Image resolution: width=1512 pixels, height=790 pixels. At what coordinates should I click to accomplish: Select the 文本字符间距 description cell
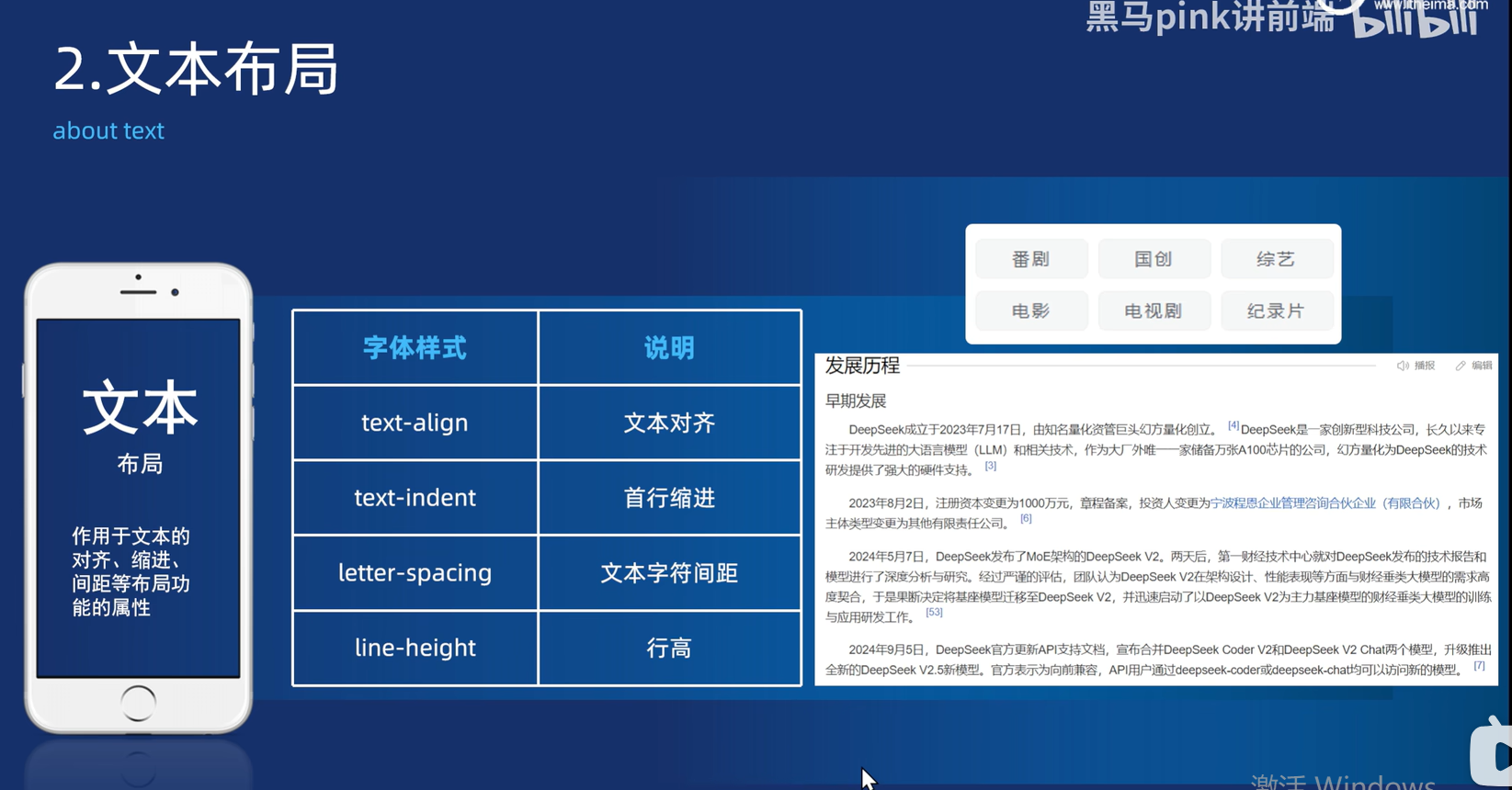click(x=669, y=573)
